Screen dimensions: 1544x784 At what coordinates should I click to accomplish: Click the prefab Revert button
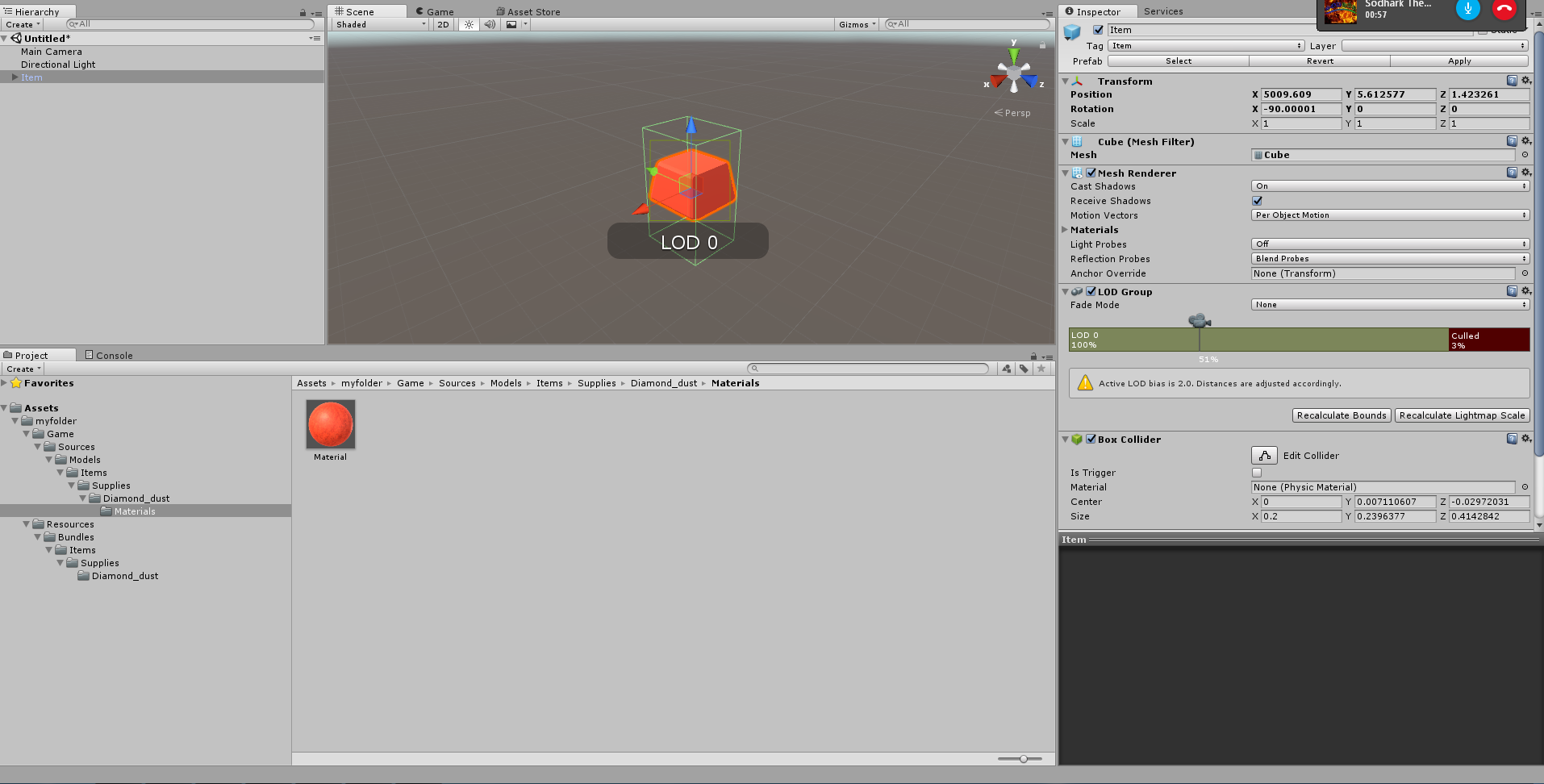point(1320,61)
